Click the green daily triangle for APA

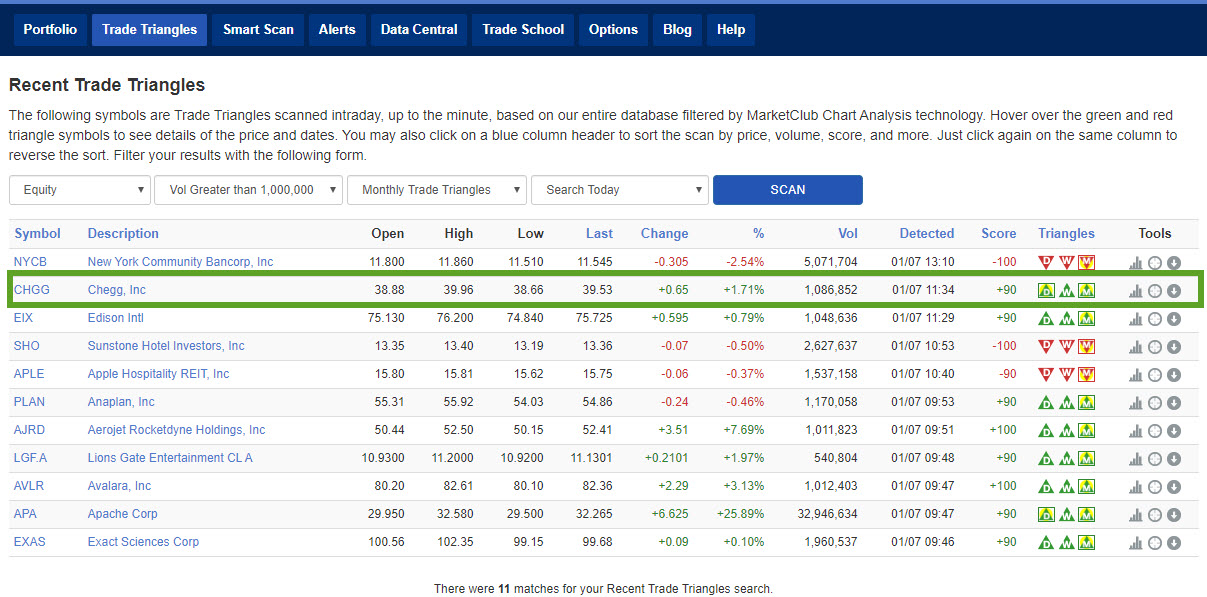(x=1046, y=514)
